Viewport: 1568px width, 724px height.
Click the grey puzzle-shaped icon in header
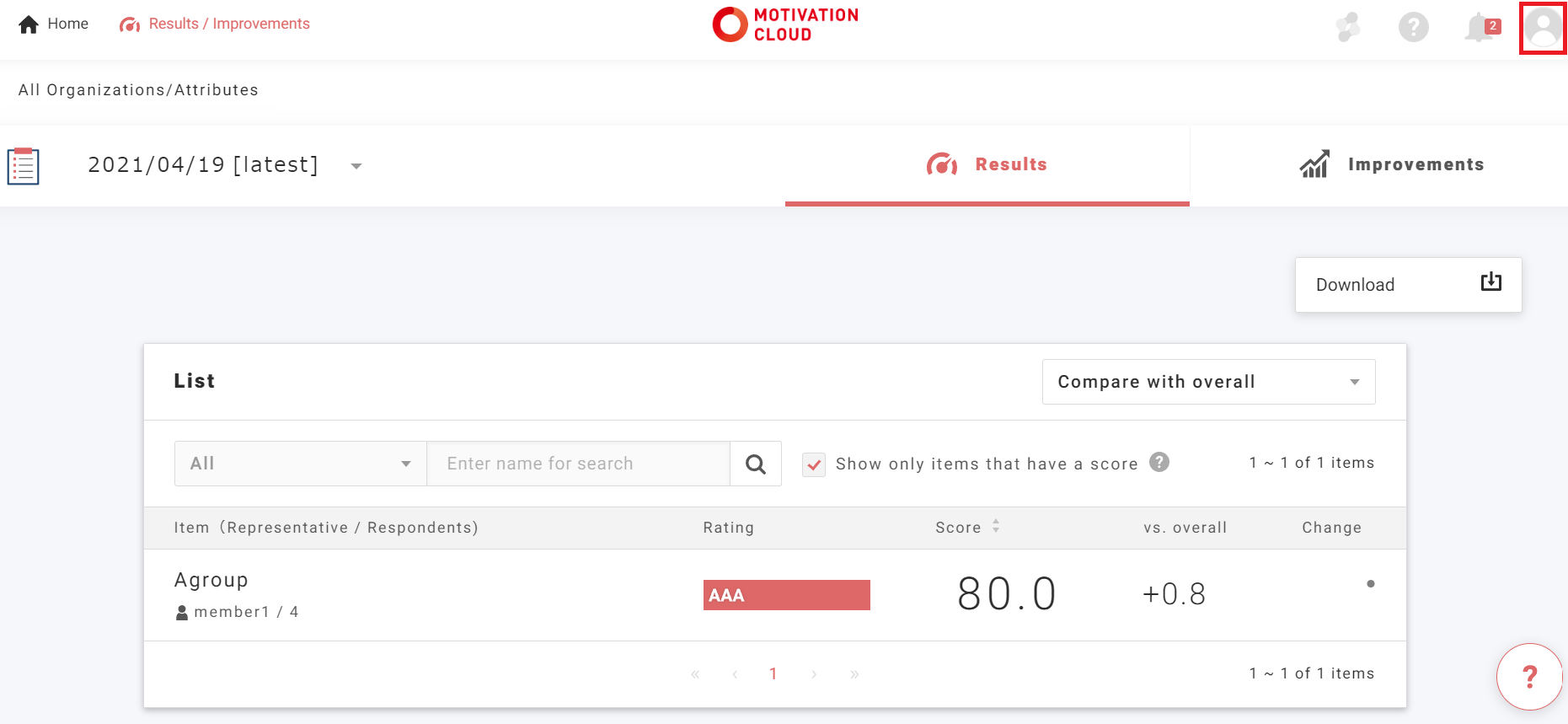pyautogui.click(x=1348, y=27)
